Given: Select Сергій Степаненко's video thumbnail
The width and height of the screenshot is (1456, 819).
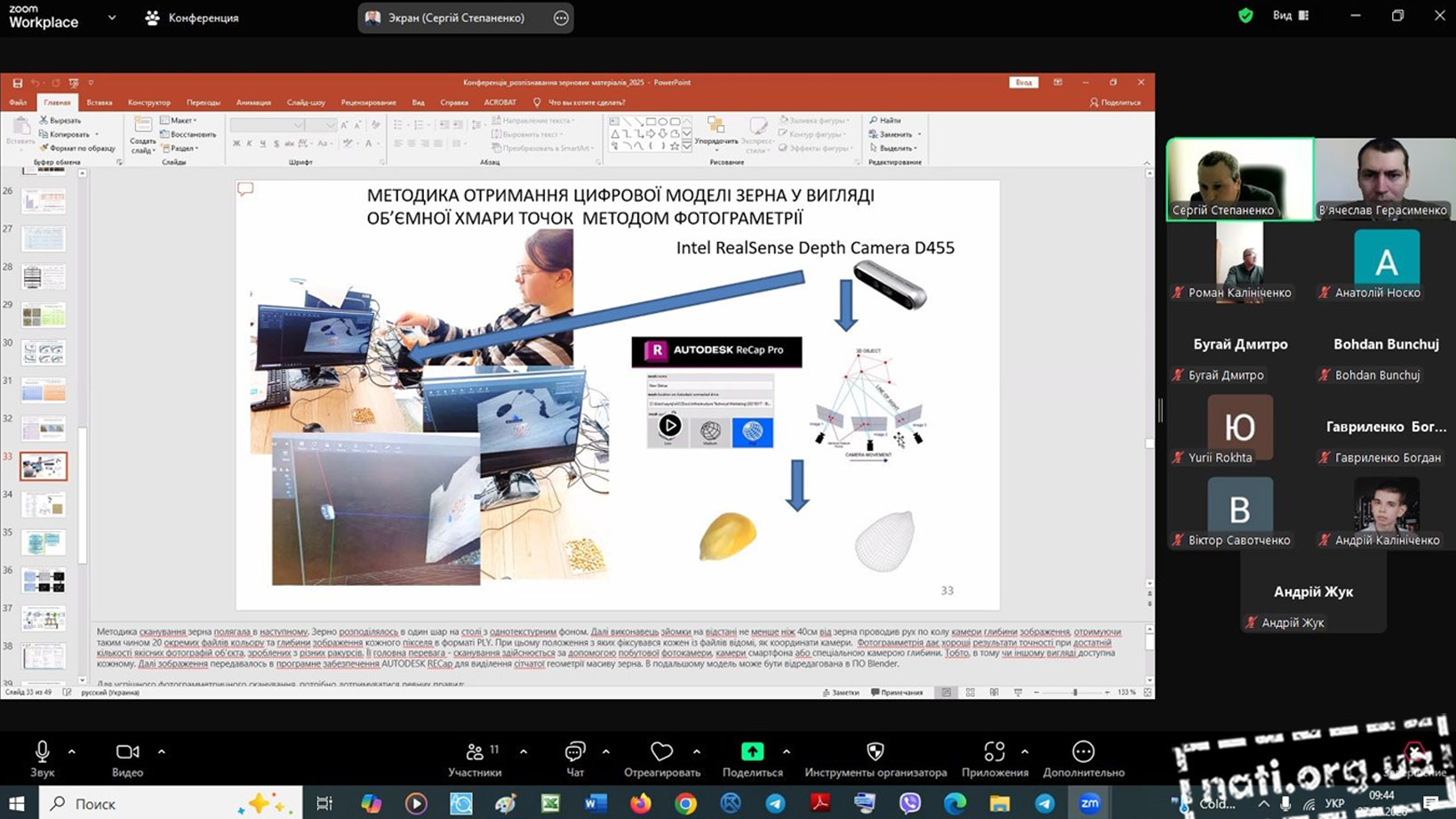Looking at the screenshot, I should tap(1239, 179).
